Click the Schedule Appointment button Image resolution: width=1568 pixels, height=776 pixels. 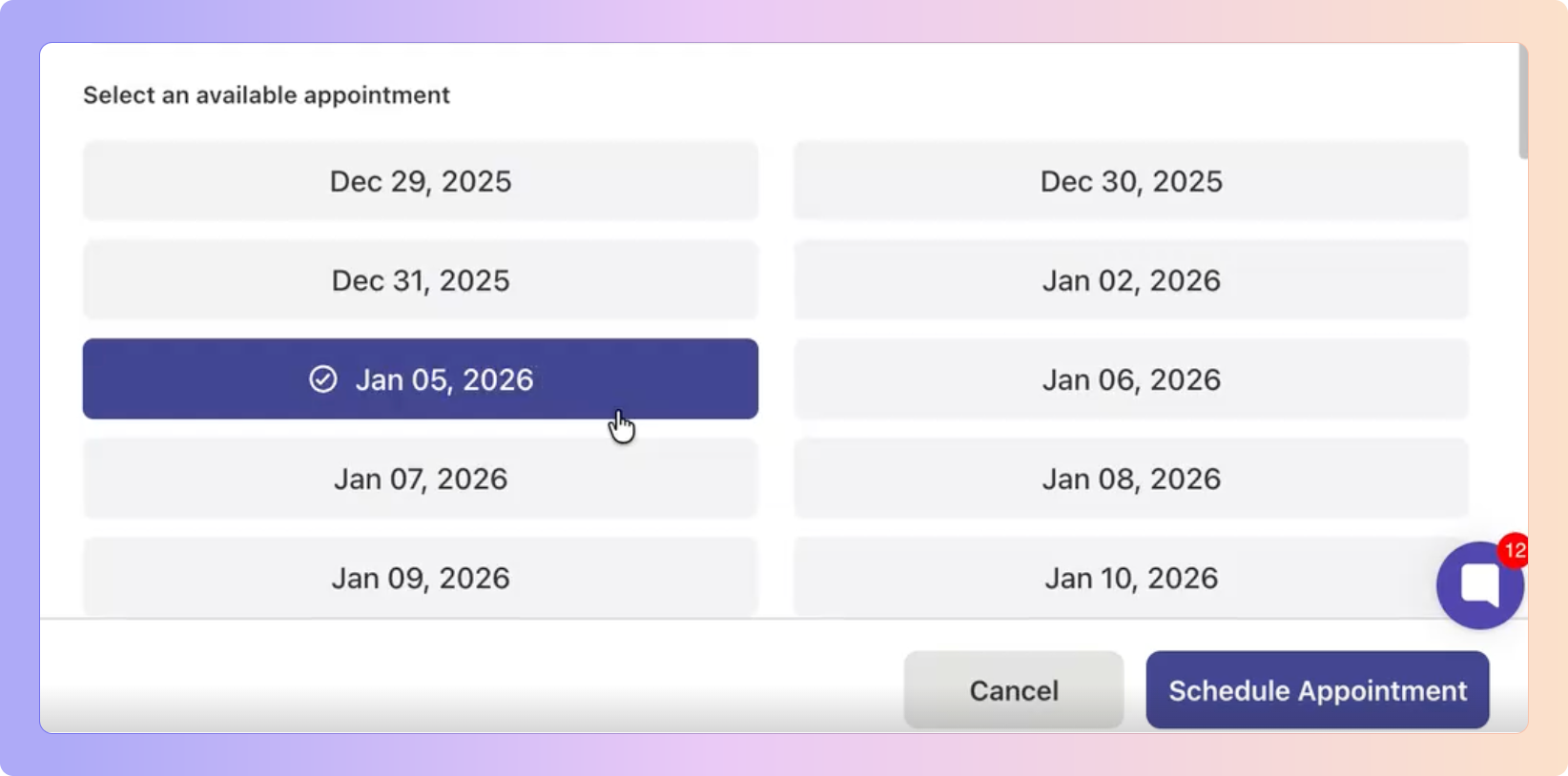pyautogui.click(x=1316, y=690)
